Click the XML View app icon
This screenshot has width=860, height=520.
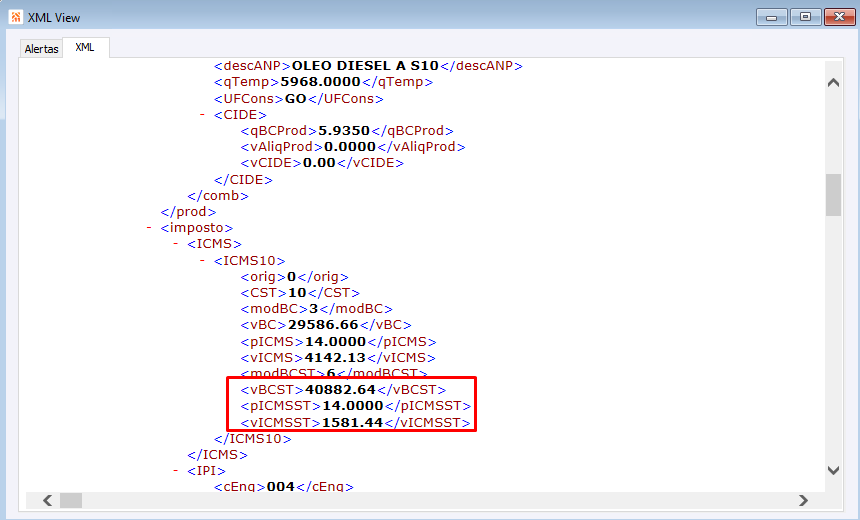click(x=15, y=17)
